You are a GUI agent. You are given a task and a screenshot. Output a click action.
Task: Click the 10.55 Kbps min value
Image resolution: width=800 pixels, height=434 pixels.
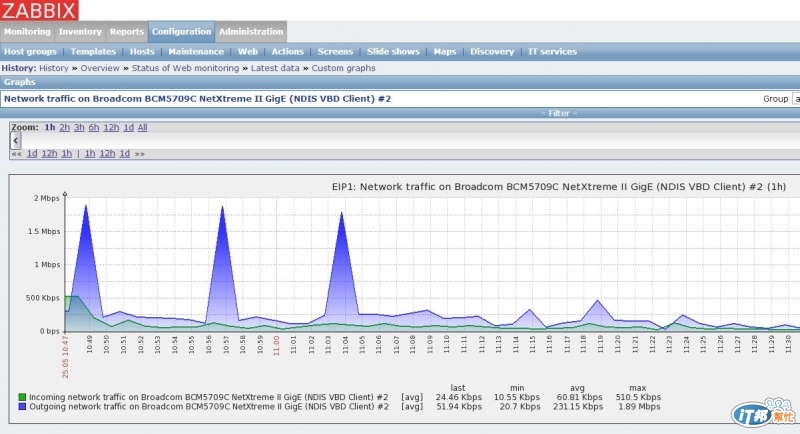click(517, 397)
